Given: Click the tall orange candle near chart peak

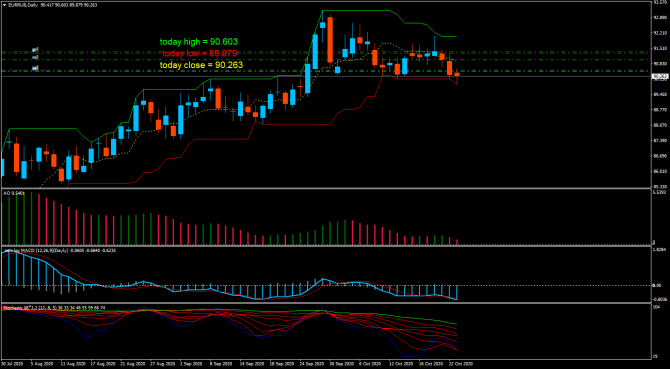Looking at the screenshot, I should coord(330,40).
